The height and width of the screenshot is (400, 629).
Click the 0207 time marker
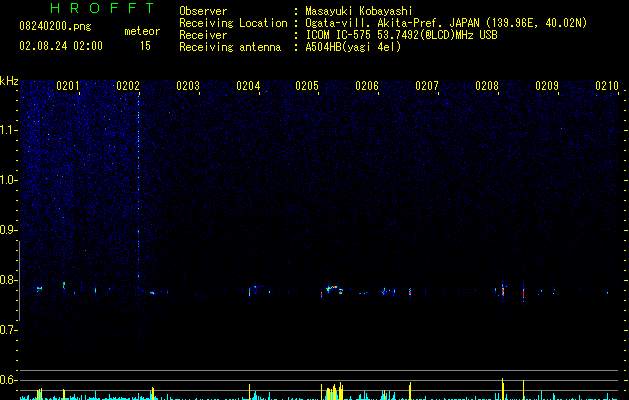pyautogui.click(x=427, y=86)
